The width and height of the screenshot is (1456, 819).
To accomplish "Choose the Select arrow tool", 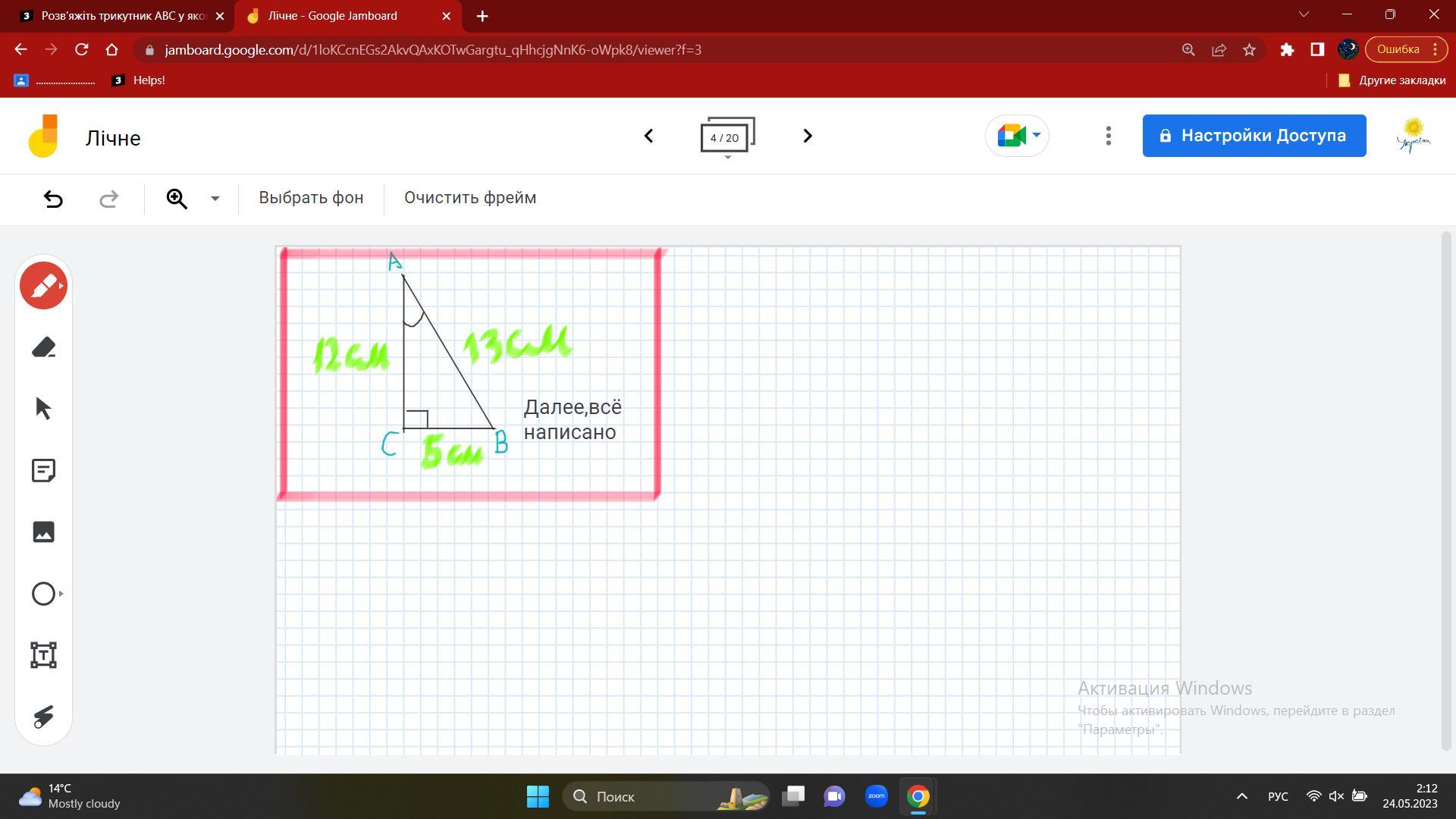I will [x=43, y=409].
